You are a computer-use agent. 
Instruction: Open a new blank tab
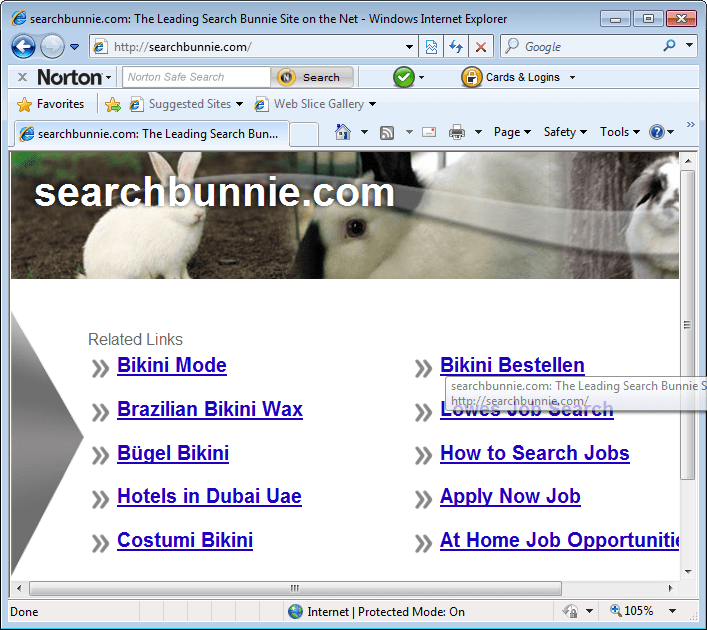point(304,134)
